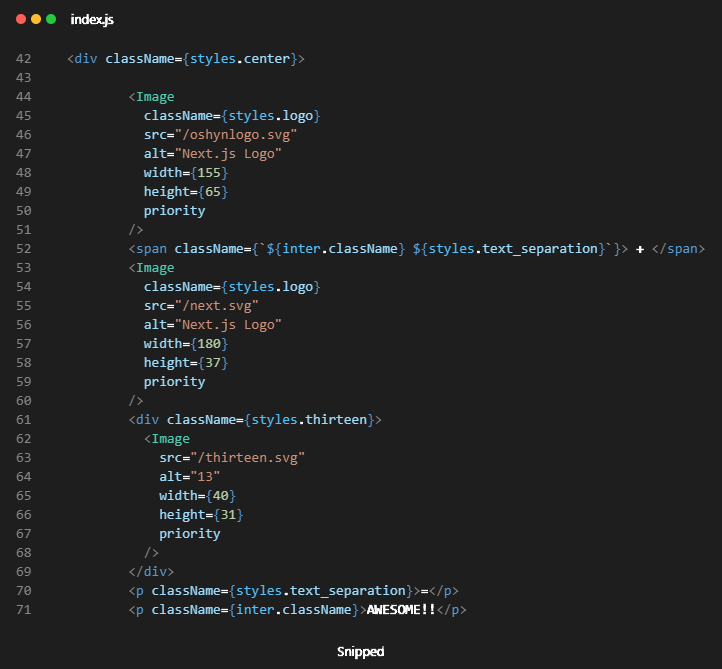
Task: Click 'priority' on line 59
Action: [x=175, y=382]
